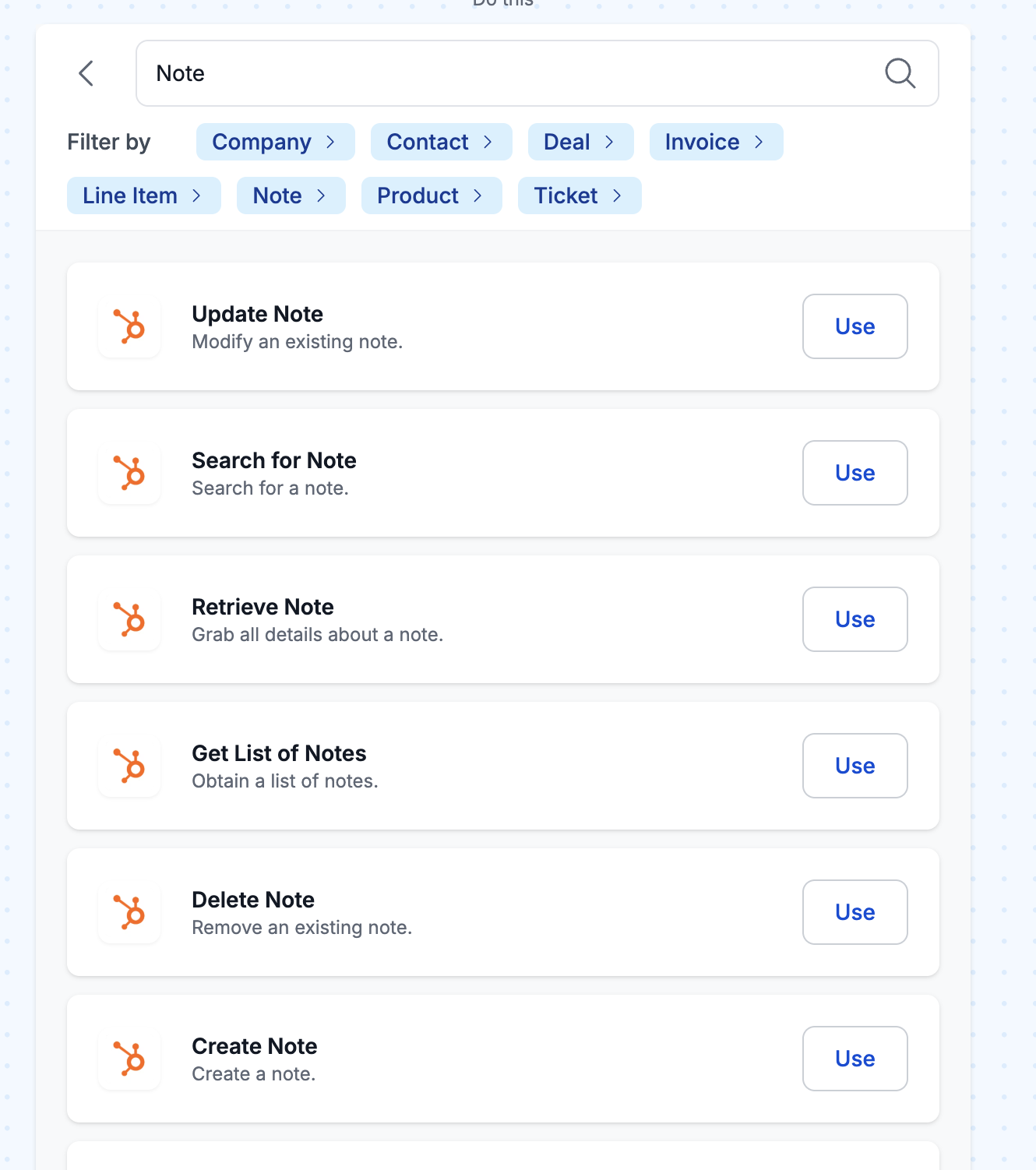Screen dimensions: 1036x1170
Task: Filter by Line Item chip
Action: coord(144,196)
